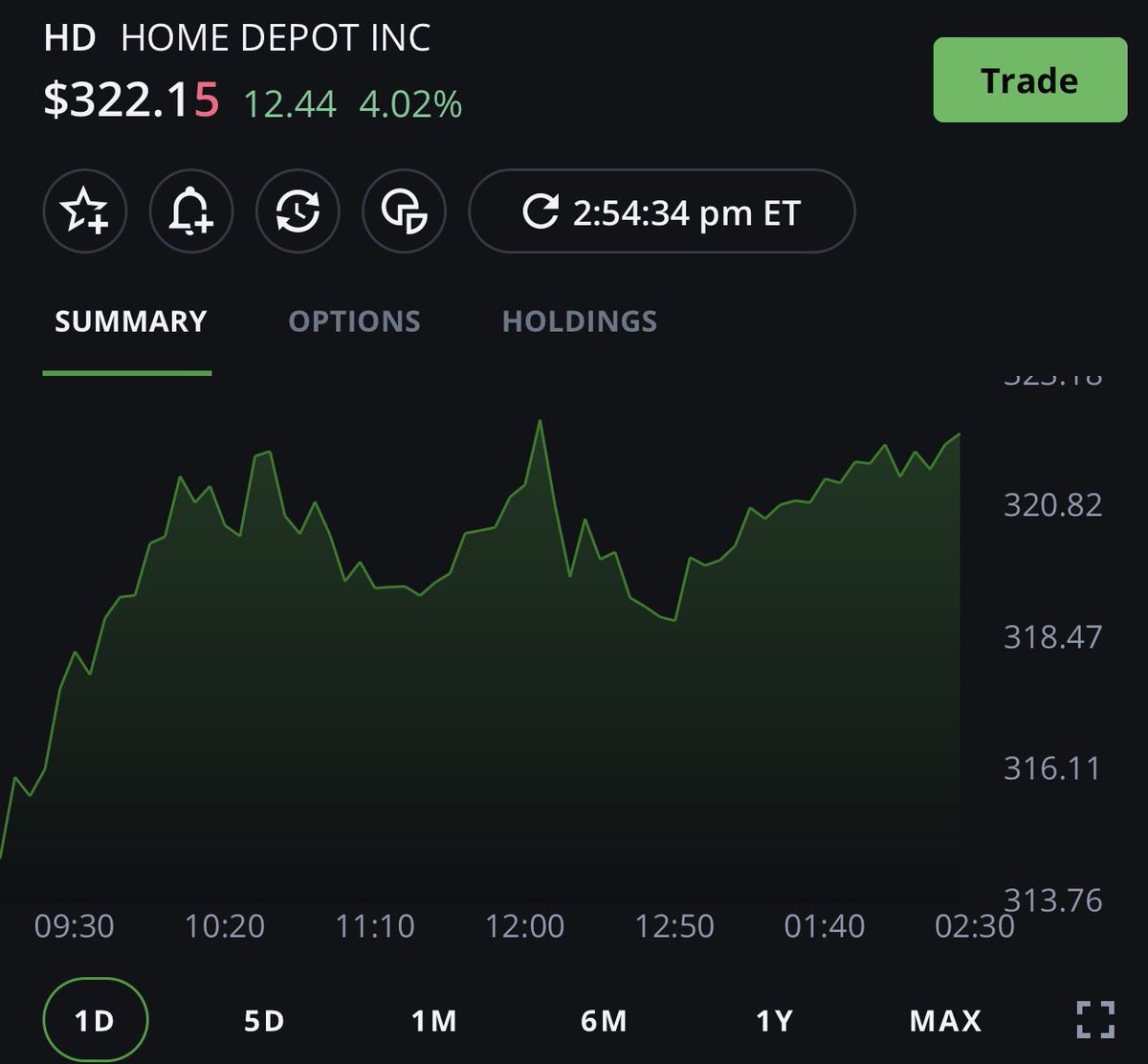Add HD to watchlist star icon
Viewport: 1148px width, 1064px height.
tap(84, 211)
